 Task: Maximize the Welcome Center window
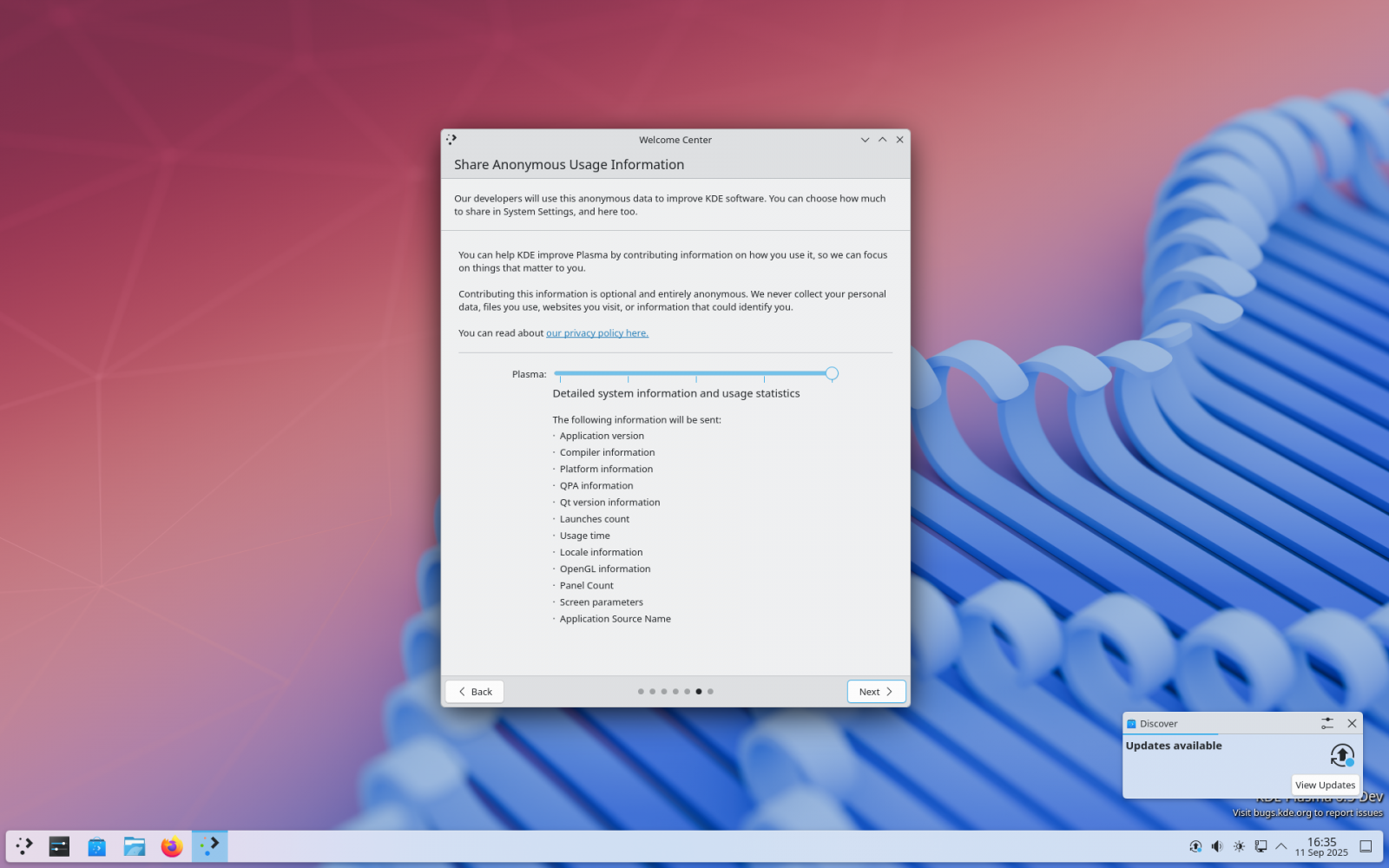click(x=882, y=140)
